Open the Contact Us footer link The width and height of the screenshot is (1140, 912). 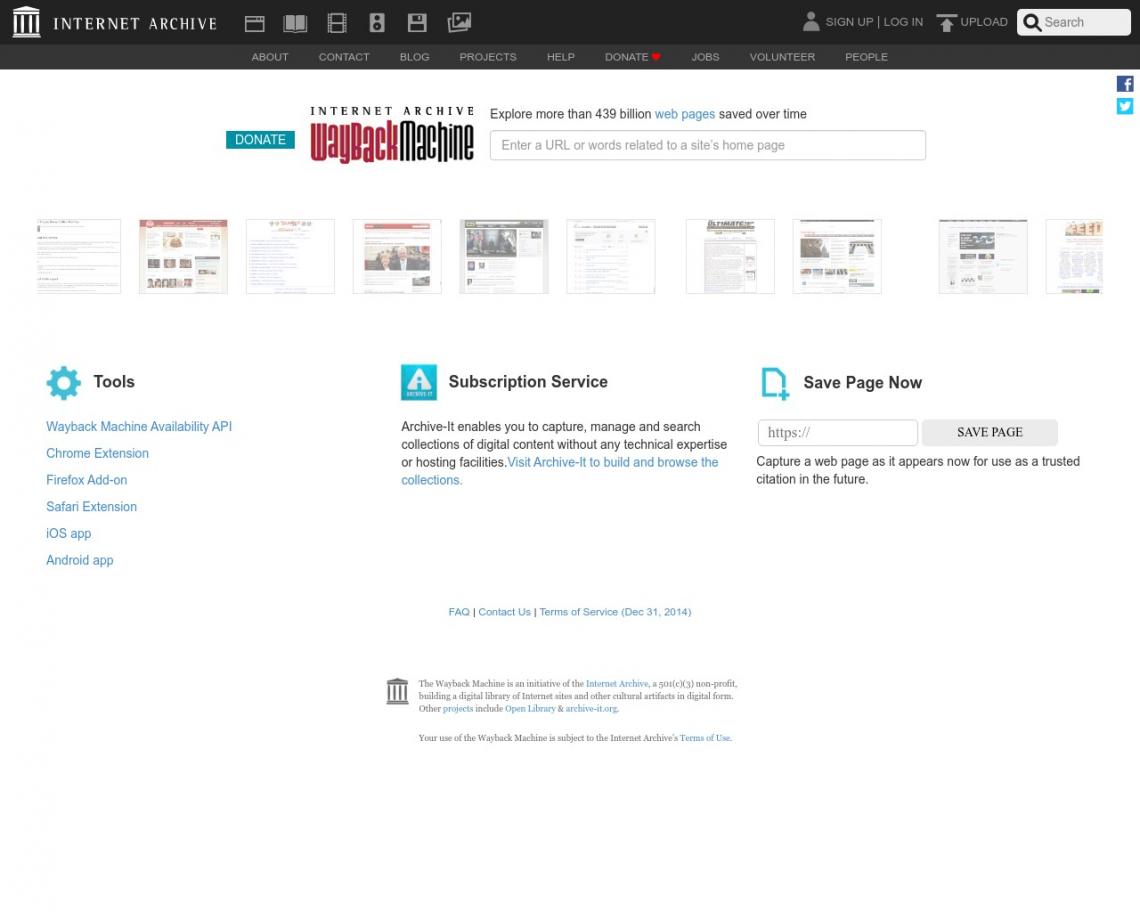pyautogui.click(x=505, y=612)
